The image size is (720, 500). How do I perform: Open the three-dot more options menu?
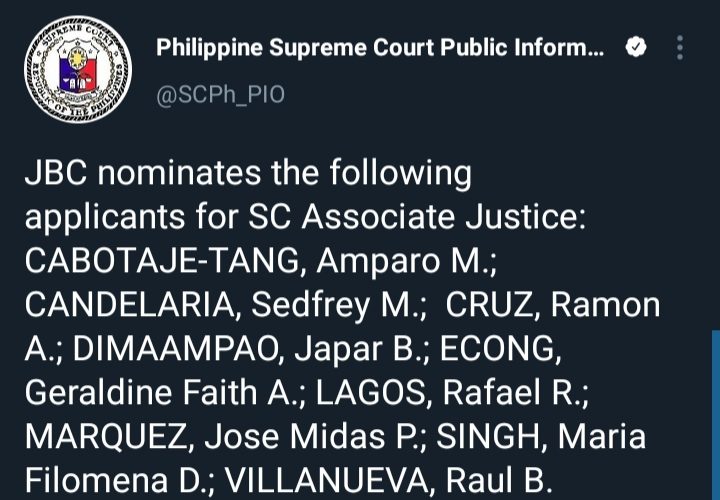click(681, 47)
